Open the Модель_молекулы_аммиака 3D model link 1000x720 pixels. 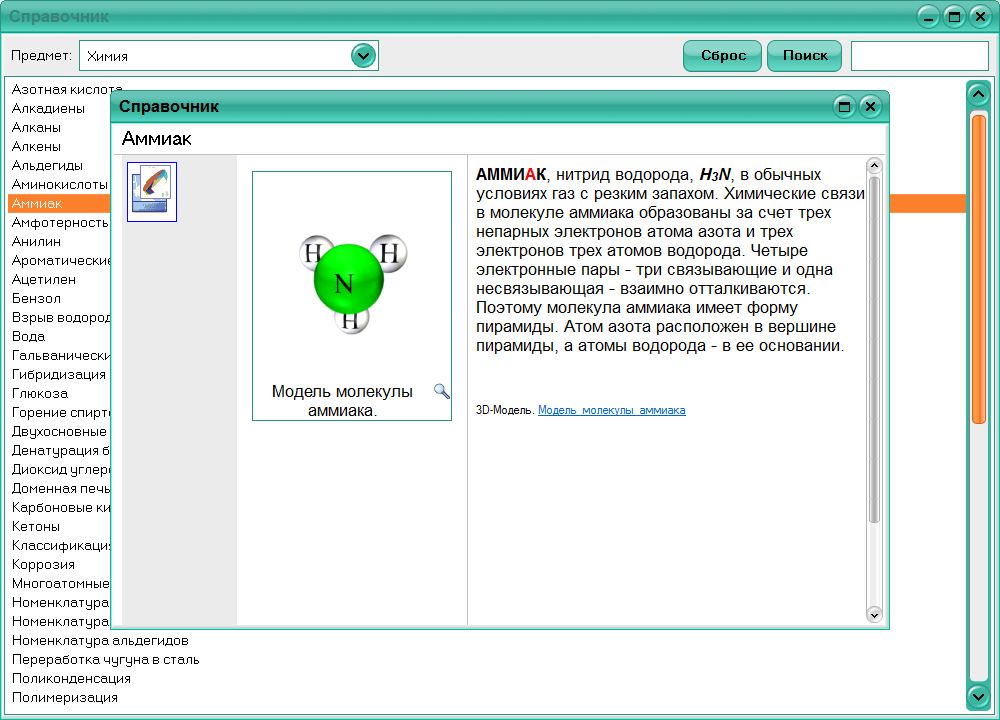click(611, 410)
